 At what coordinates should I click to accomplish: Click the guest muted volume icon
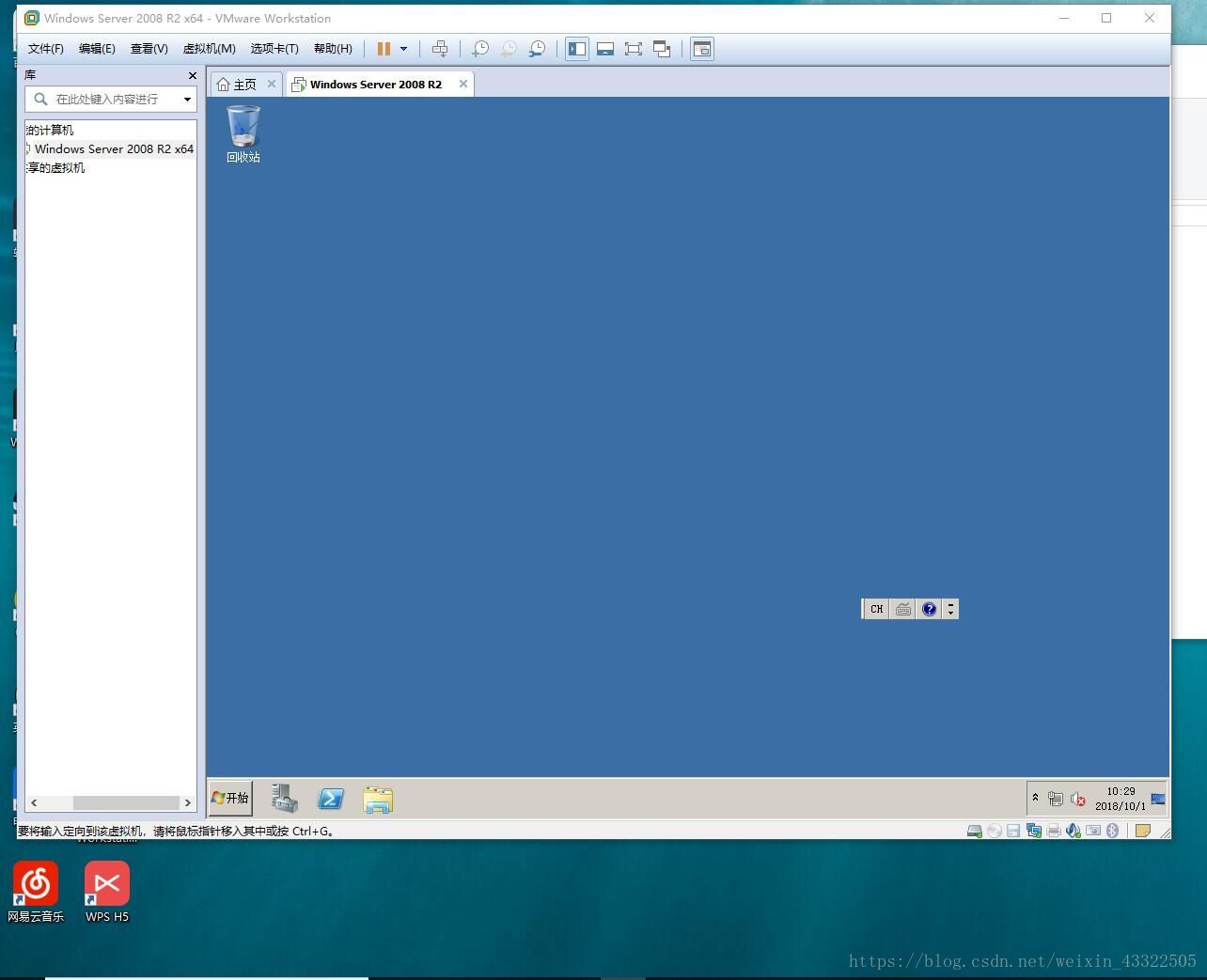(x=1078, y=800)
